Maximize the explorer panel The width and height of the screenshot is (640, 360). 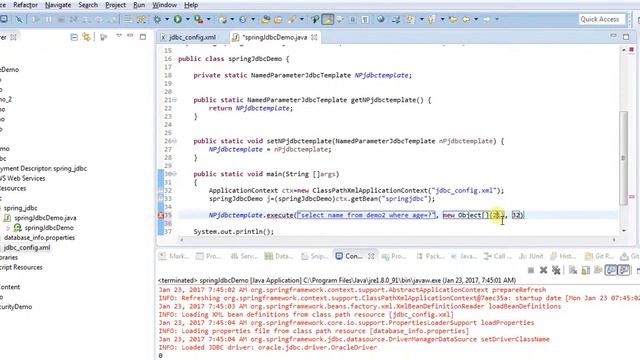point(143,37)
